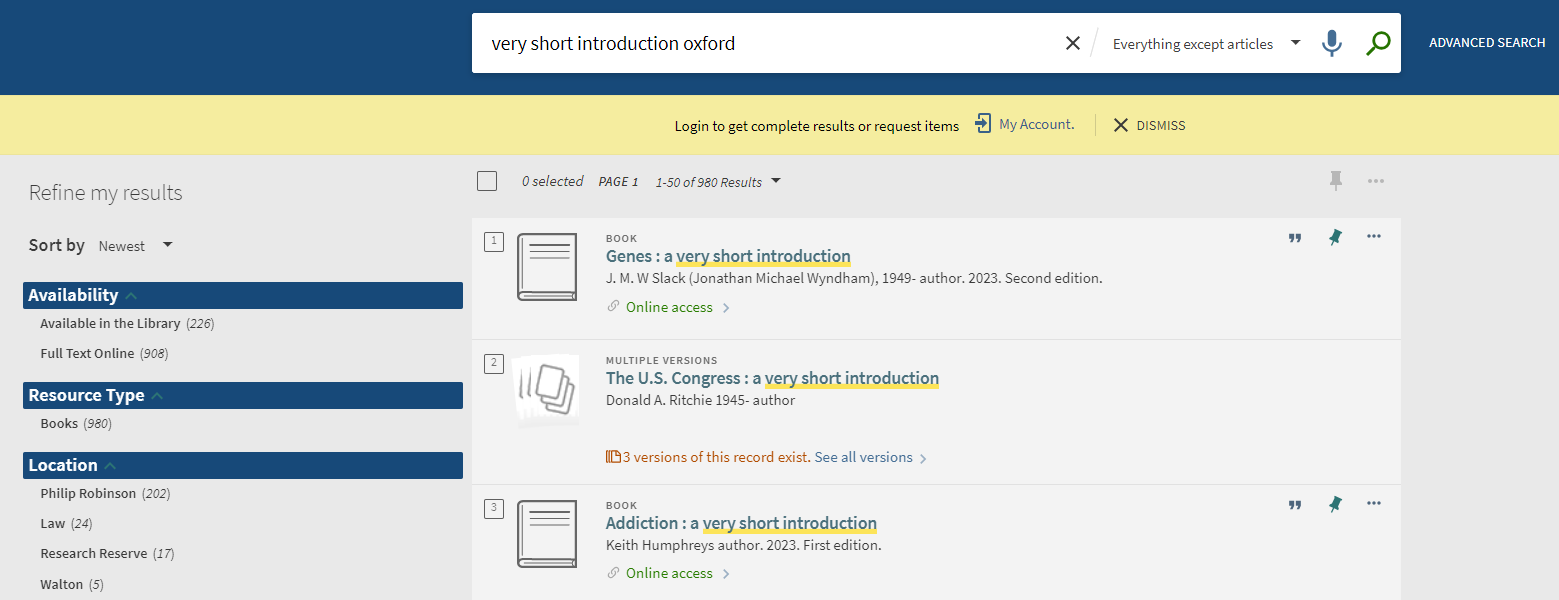Open the 1-50 of 980 Results dropdown
Screen dimensions: 1559x600
[x=718, y=181]
